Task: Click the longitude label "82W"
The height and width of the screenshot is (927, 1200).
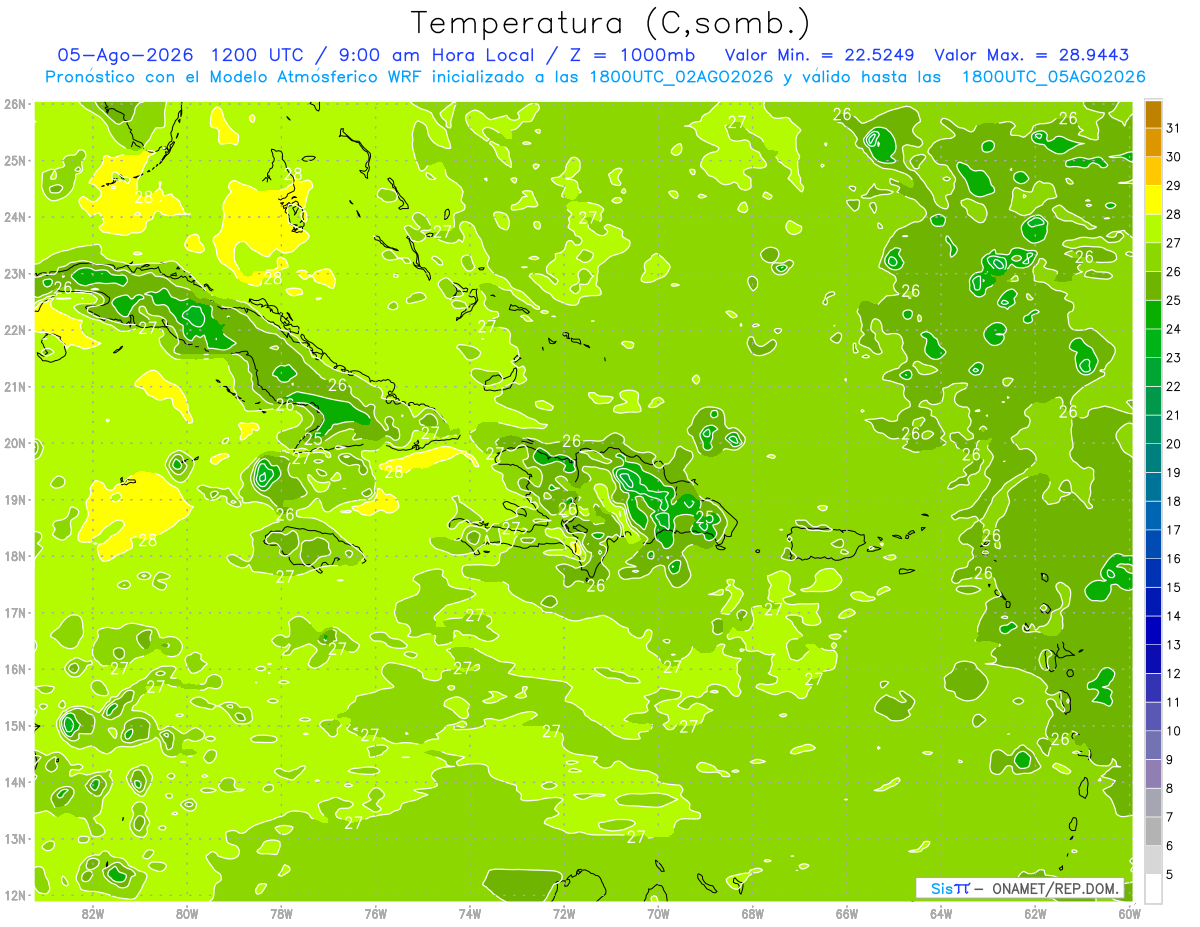Action: click(93, 913)
